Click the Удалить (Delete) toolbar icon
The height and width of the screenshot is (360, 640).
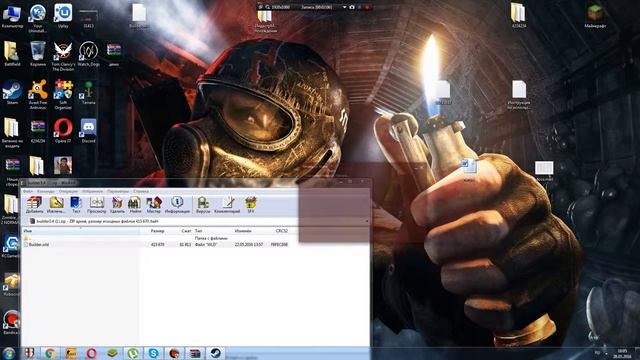[x=117, y=205]
